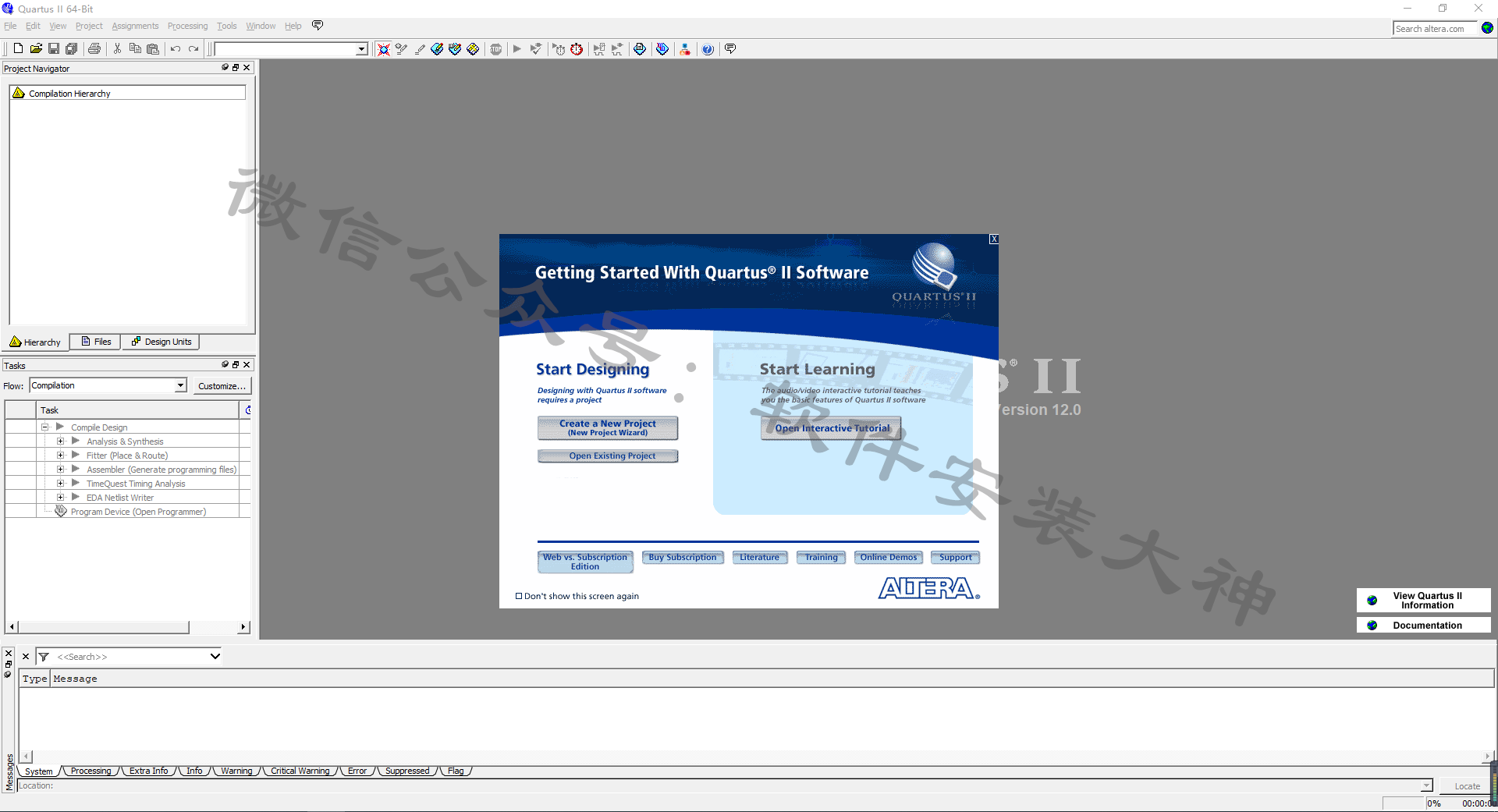This screenshot has height=812, width=1498.
Task: Close the Getting Started dialog
Action: tap(993, 239)
